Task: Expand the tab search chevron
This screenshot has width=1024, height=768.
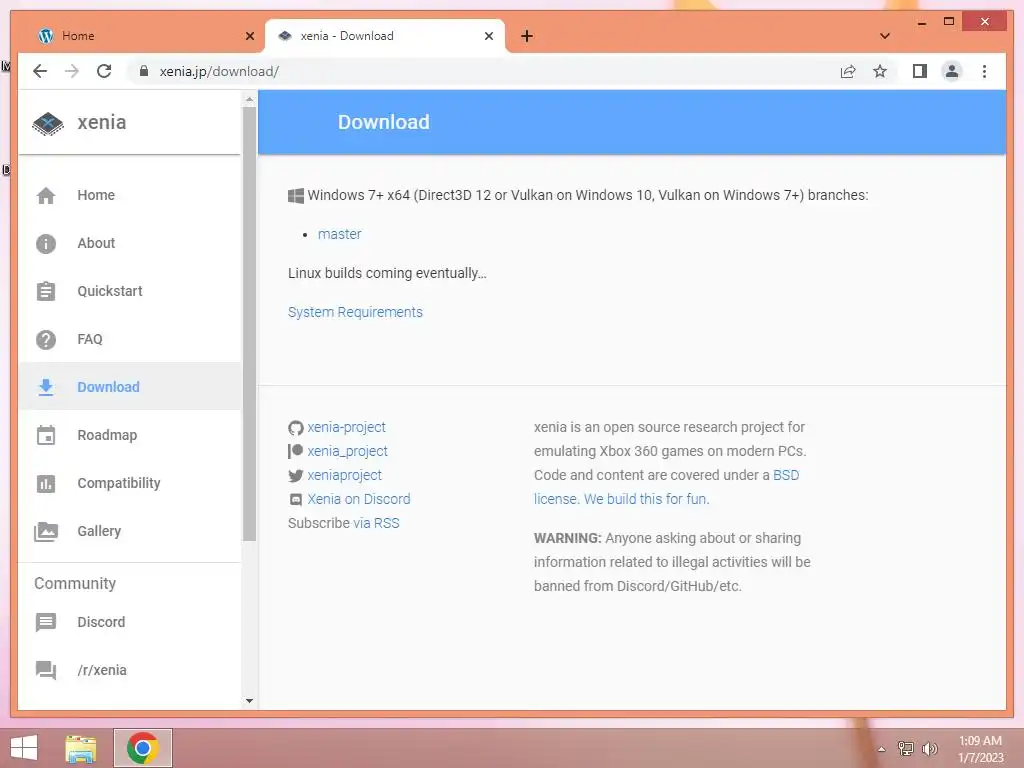Action: pos(885,36)
